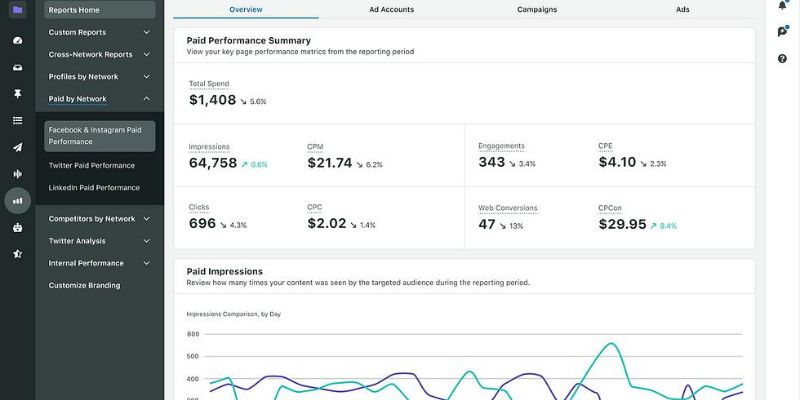Open the chat bubble icon at right
The image size is (800, 400).
pyautogui.click(x=783, y=32)
